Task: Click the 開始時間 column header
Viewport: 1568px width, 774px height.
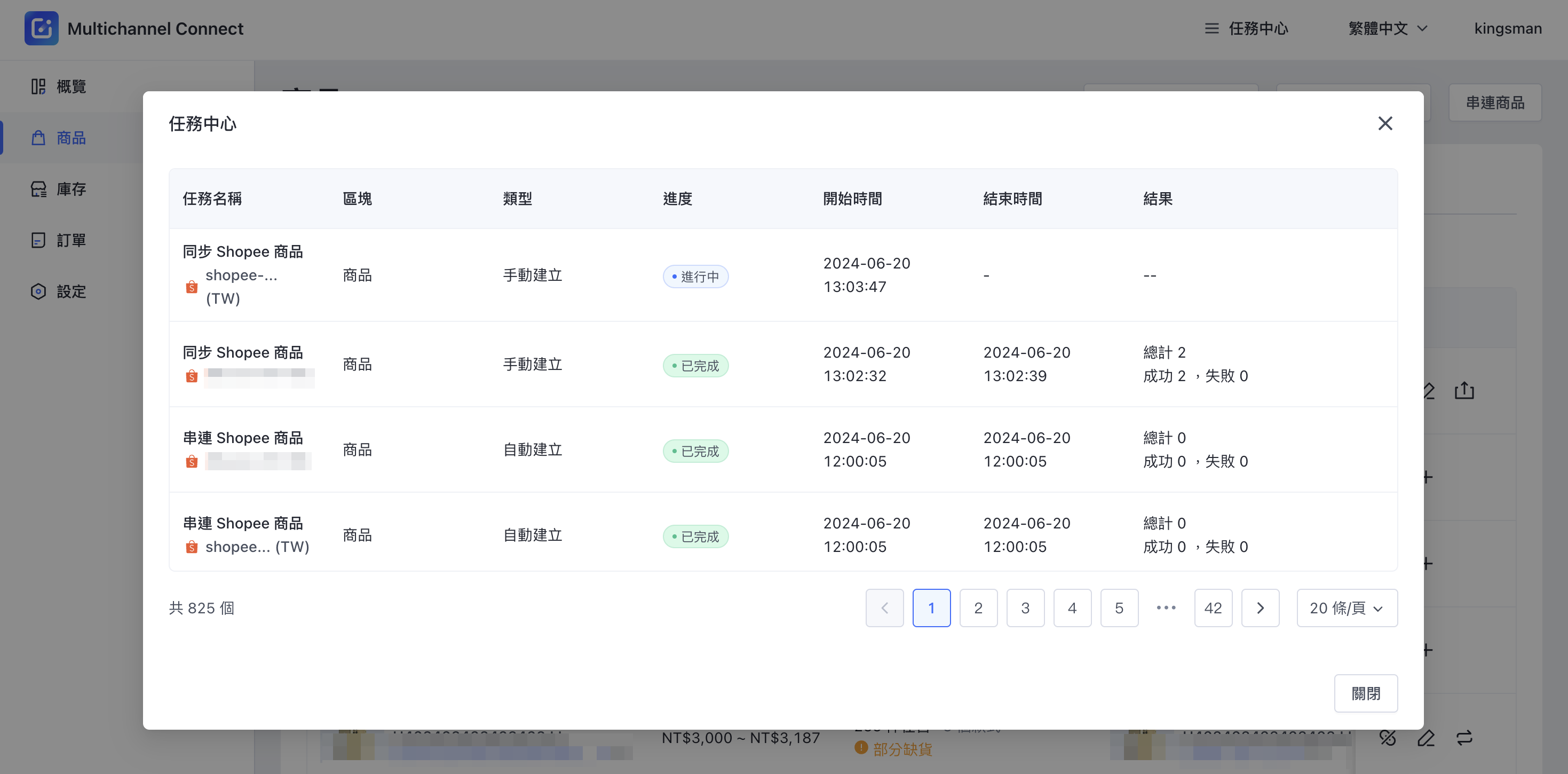Action: click(x=852, y=199)
